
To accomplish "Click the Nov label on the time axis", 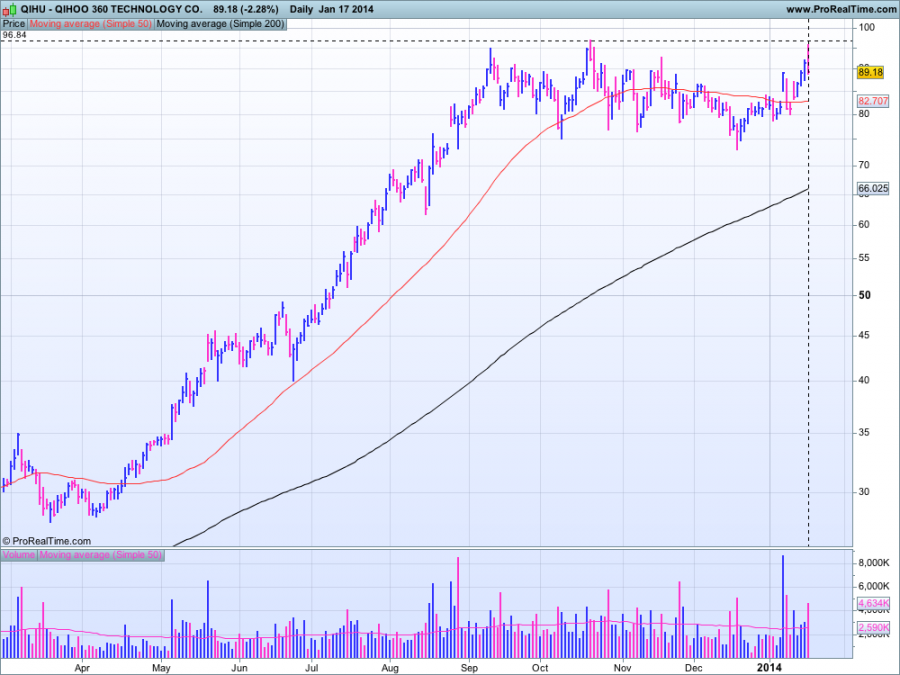I will click(x=623, y=668).
